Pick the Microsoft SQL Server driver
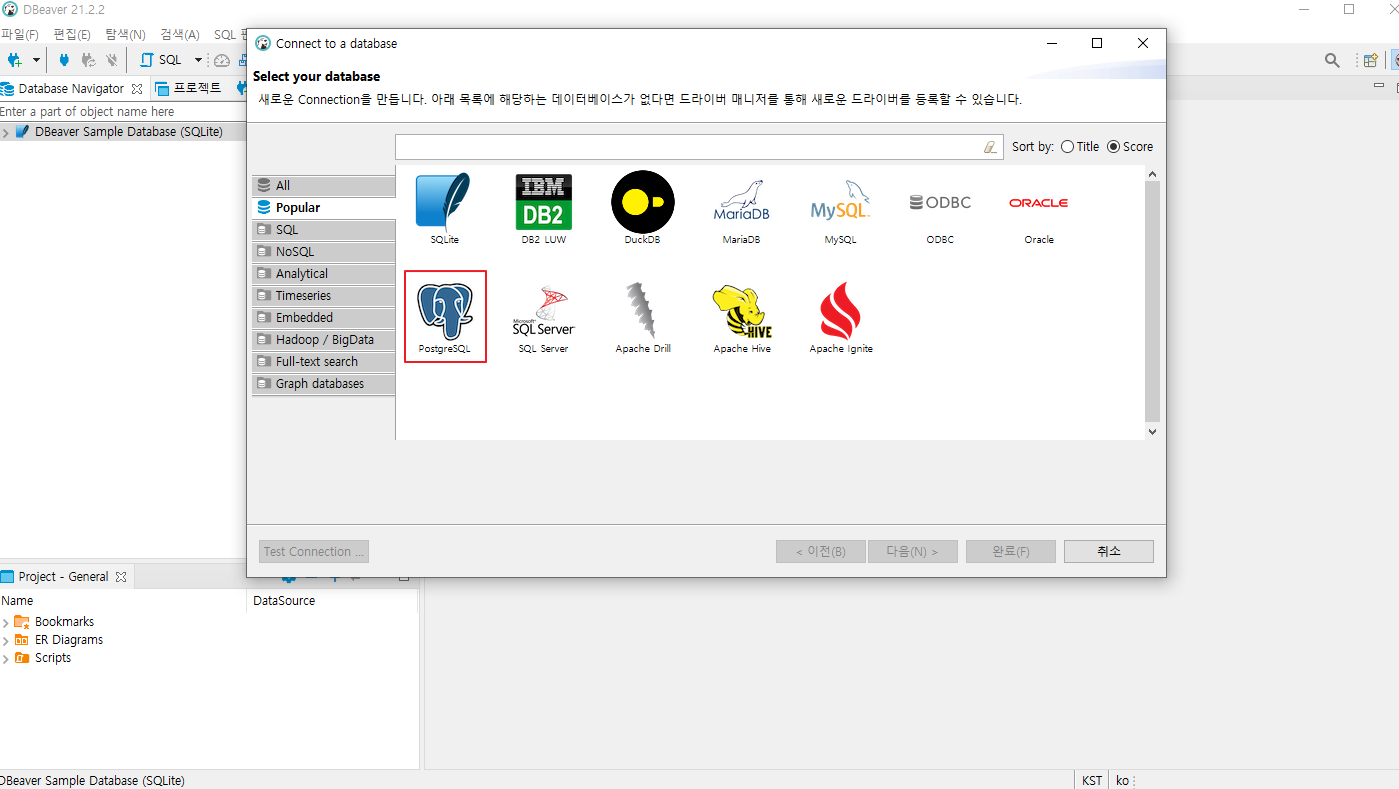Image resolution: width=1399 pixels, height=789 pixels. (544, 318)
